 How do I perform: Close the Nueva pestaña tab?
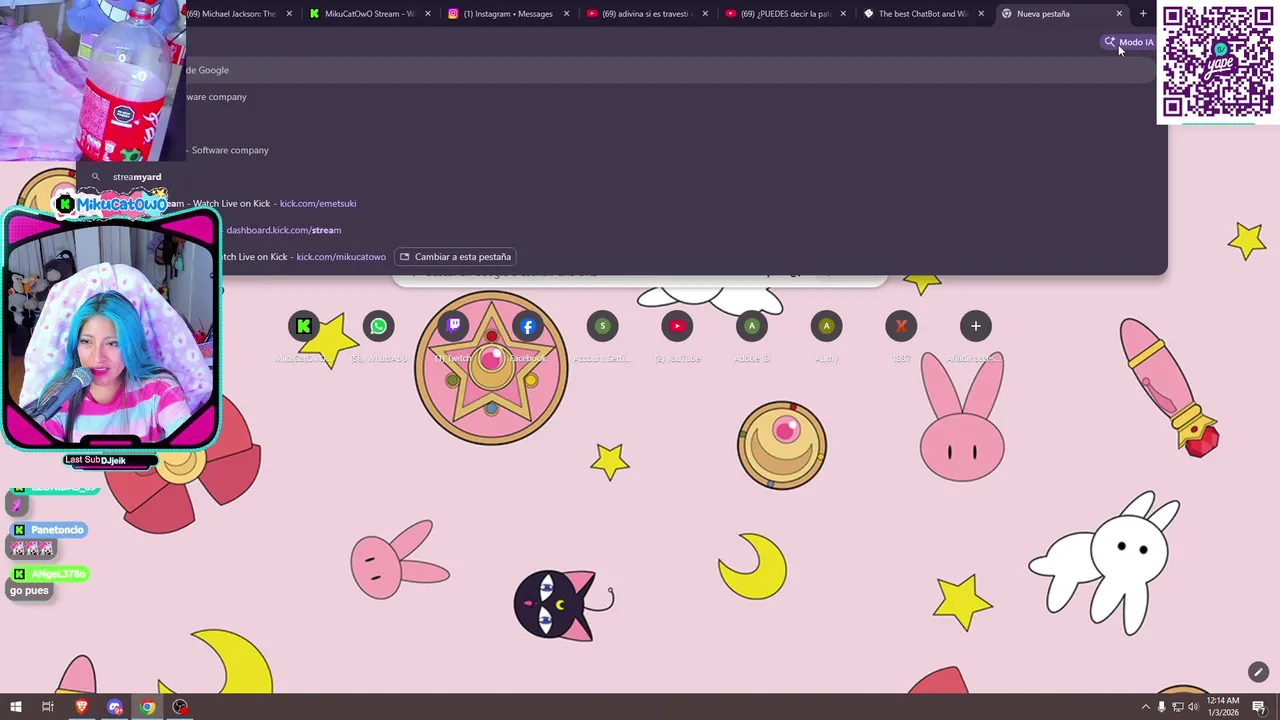[1119, 14]
